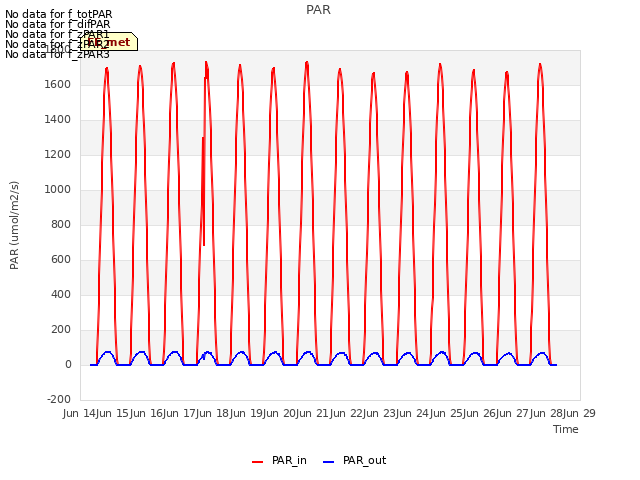Click the PAR_in peak on Jun 20
This screenshot has width=640, height=480.
point(307,62)
